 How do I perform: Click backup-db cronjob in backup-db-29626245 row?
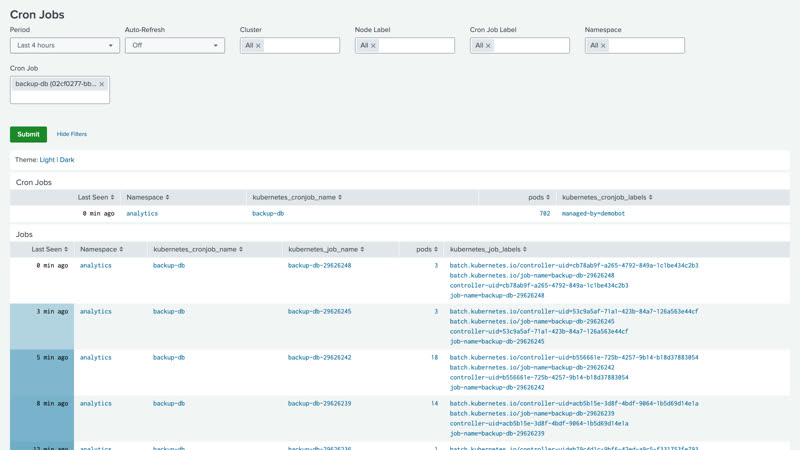(169, 311)
